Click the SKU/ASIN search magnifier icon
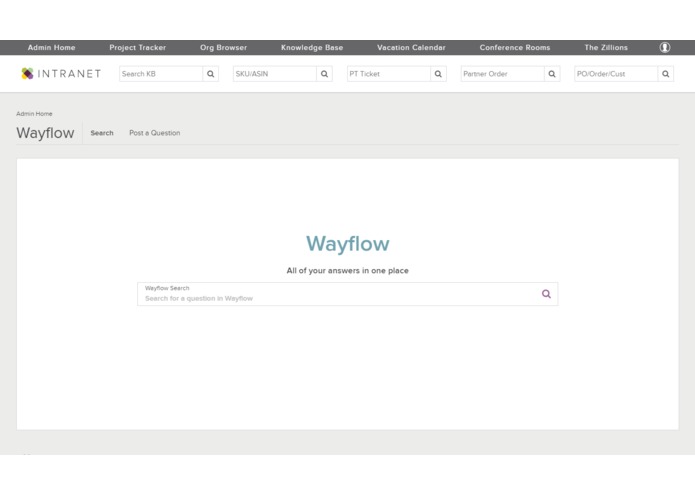Image resolution: width=695 pixels, height=494 pixels. [x=324, y=74]
